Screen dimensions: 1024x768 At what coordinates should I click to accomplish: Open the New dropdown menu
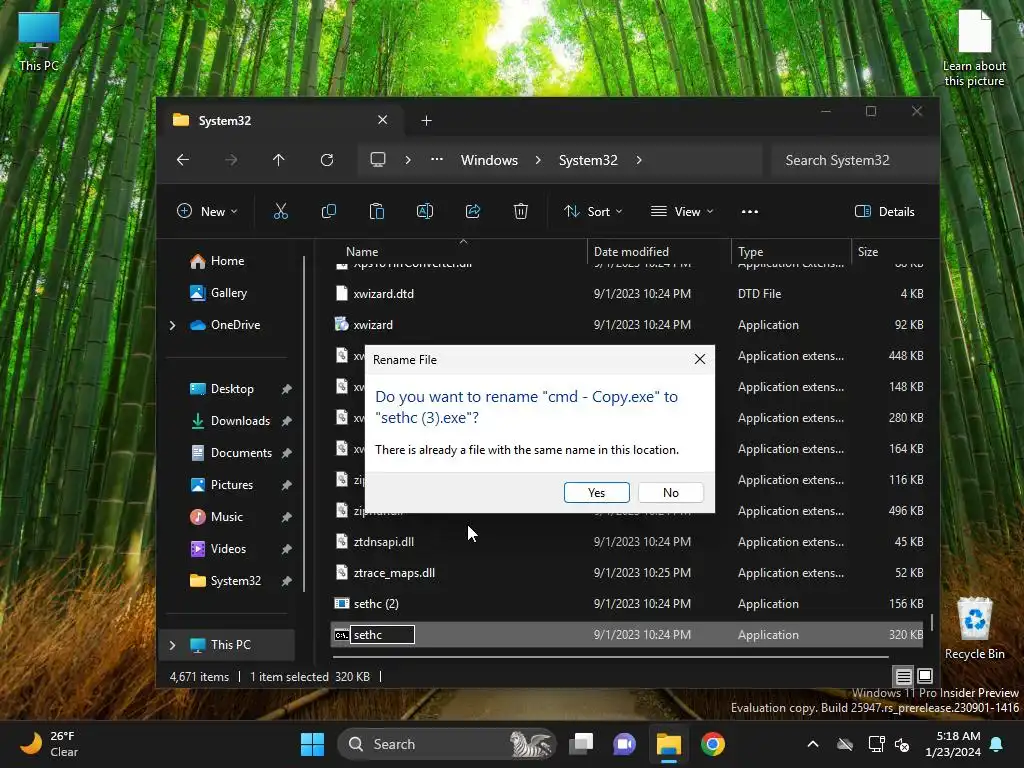(208, 212)
